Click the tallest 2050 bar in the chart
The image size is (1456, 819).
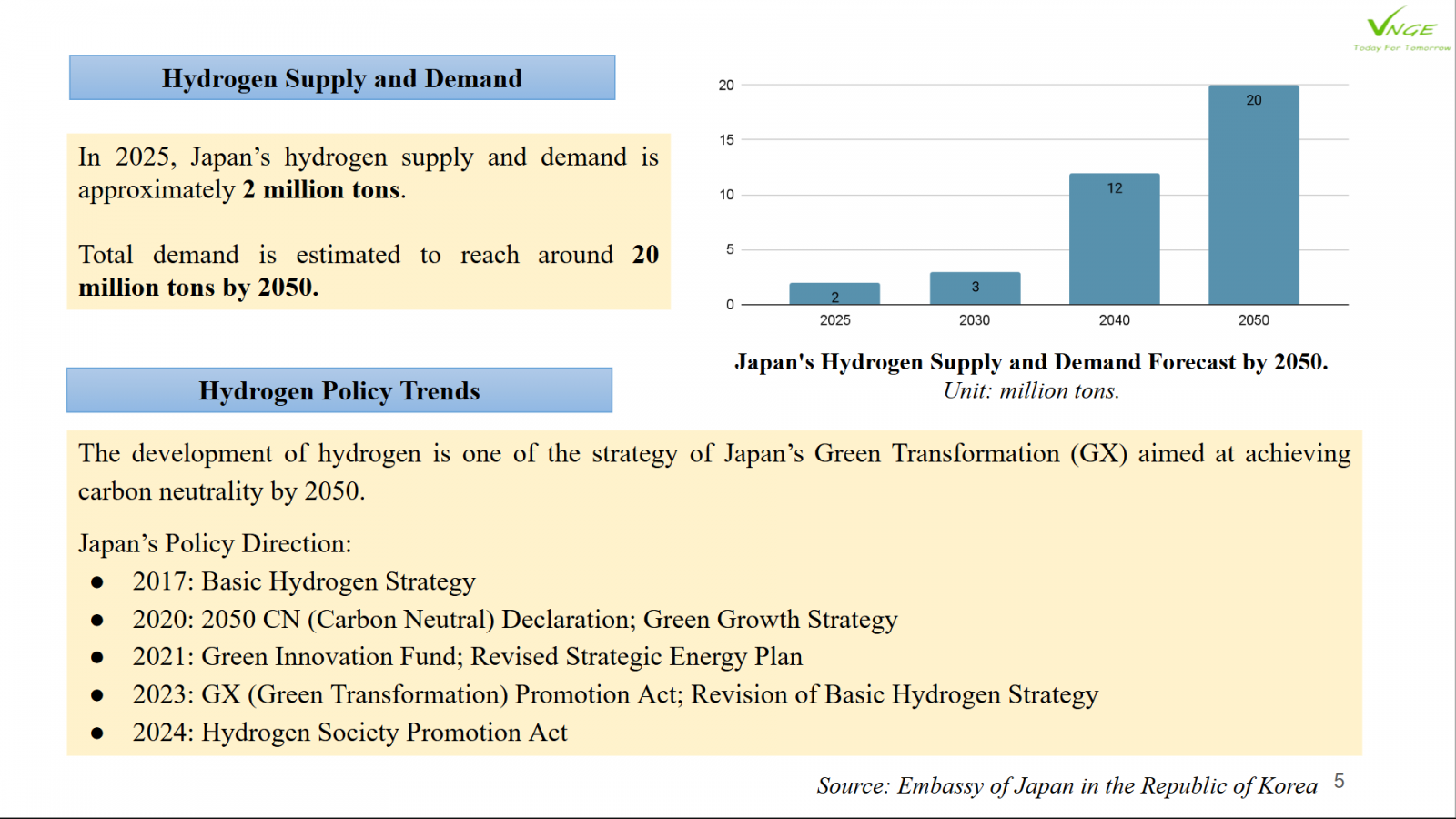tap(1253, 196)
